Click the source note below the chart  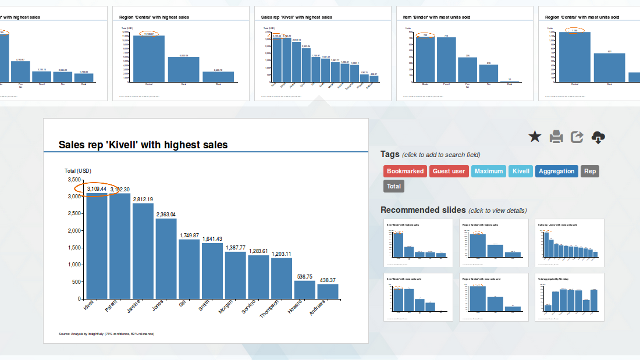106,334
